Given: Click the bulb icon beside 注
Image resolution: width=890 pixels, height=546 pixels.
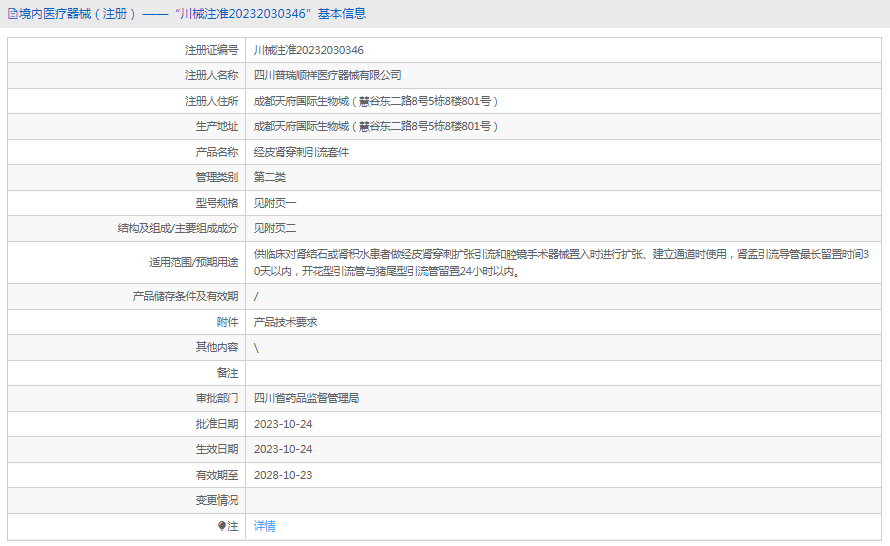Looking at the screenshot, I should (222, 526).
